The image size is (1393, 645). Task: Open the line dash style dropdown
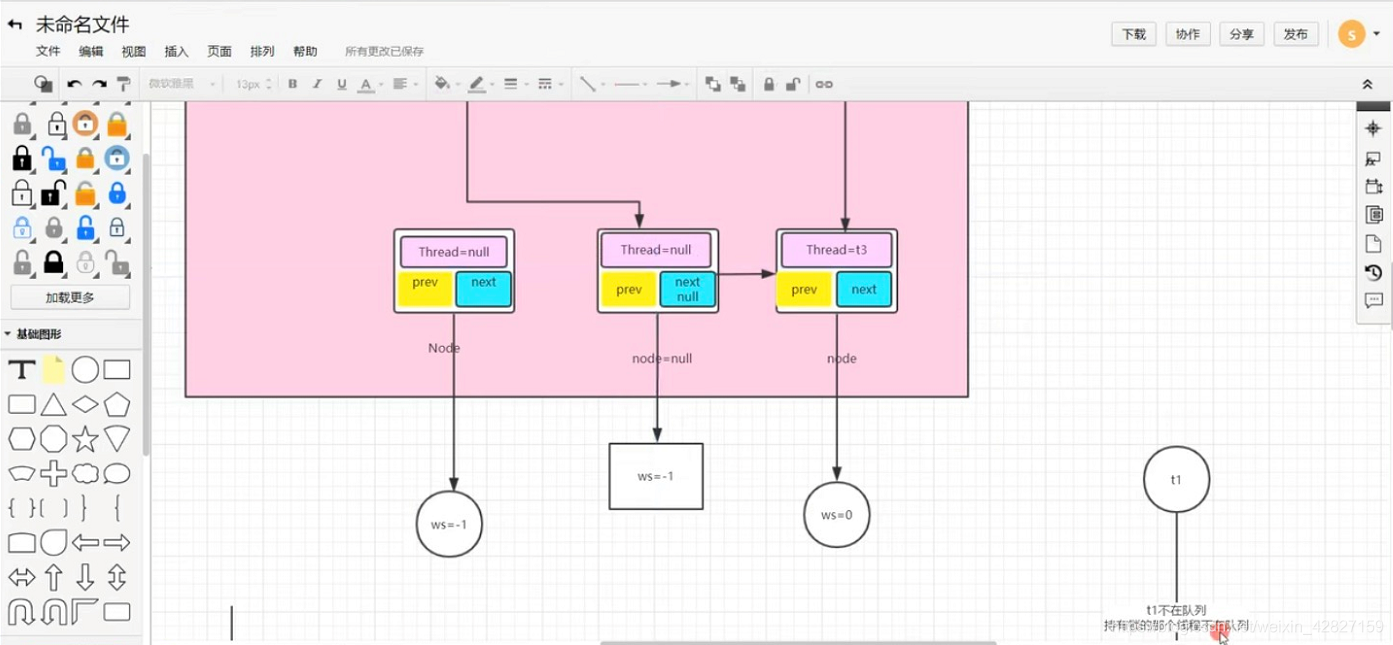pos(548,84)
